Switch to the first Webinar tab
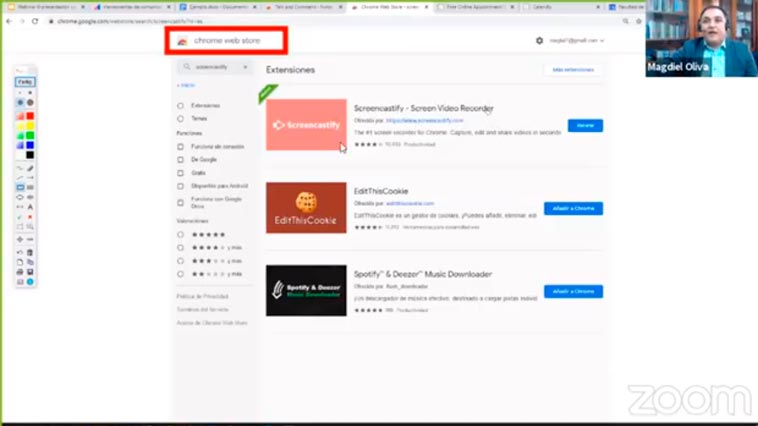The height and width of the screenshot is (426, 758). [45, 7]
